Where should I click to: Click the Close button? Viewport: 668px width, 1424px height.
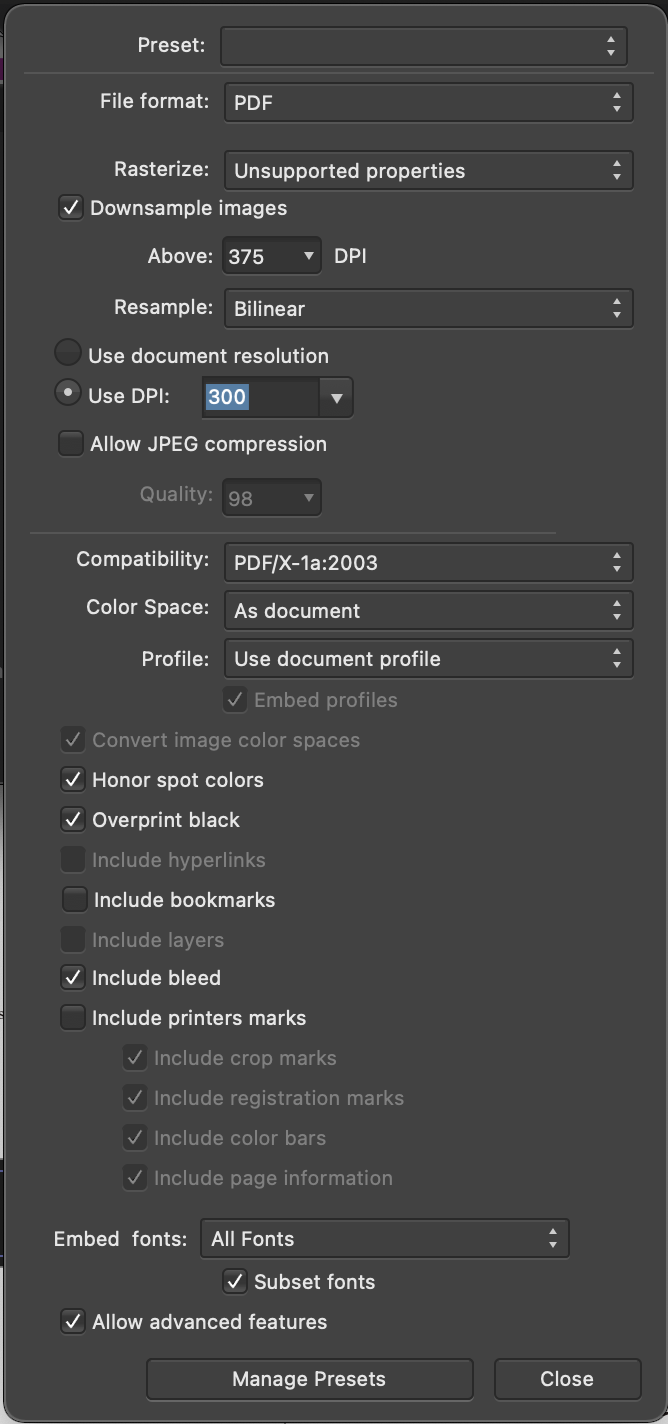[x=567, y=1379]
